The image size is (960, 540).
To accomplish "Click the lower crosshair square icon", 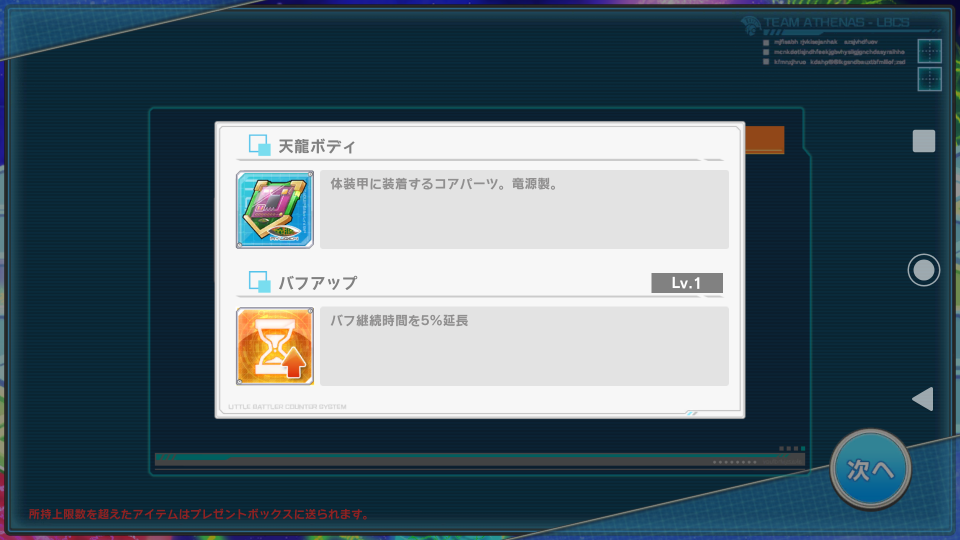I will pyautogui.click(x=929, y=79).
